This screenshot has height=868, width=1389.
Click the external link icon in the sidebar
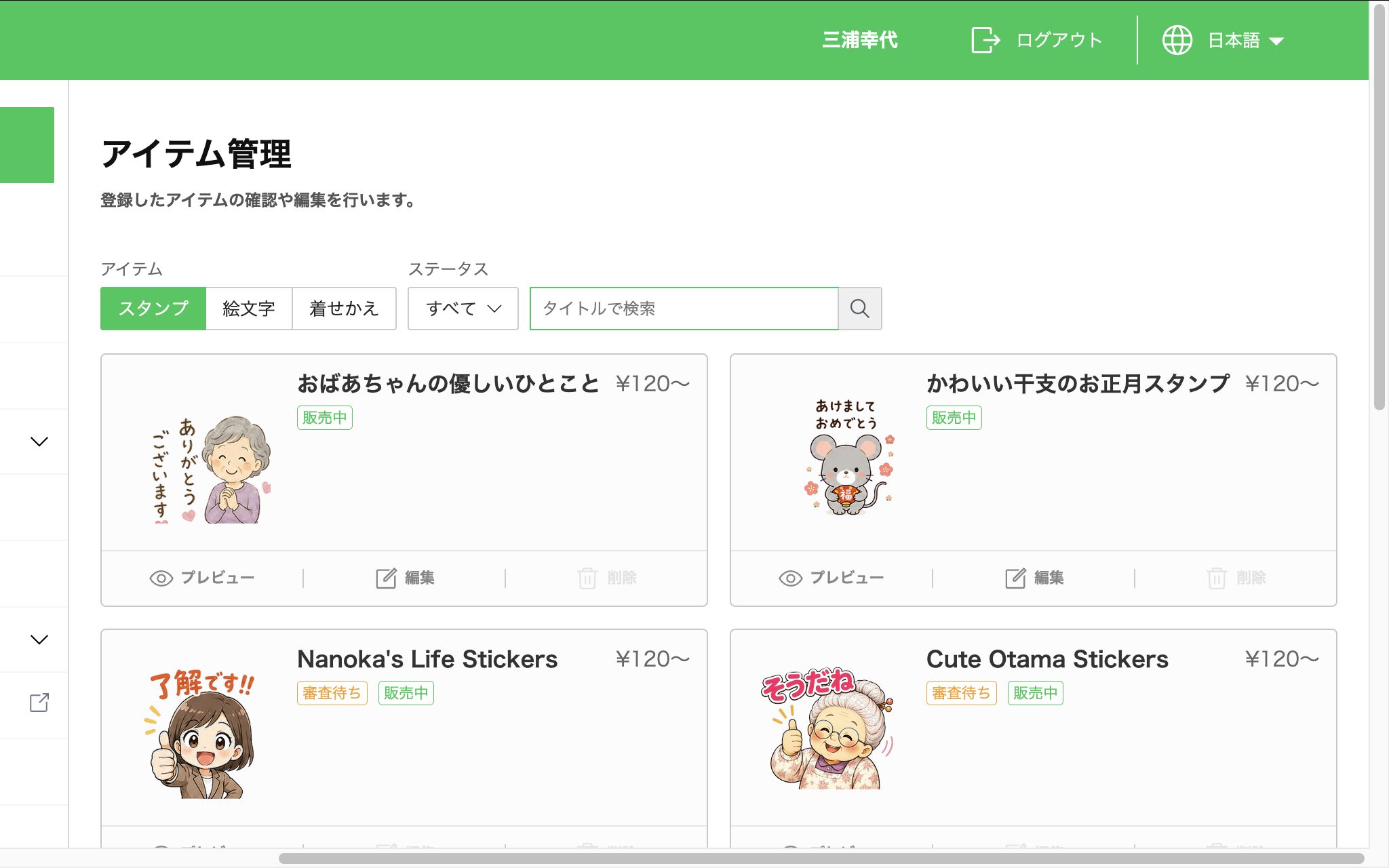pos(39,703)
